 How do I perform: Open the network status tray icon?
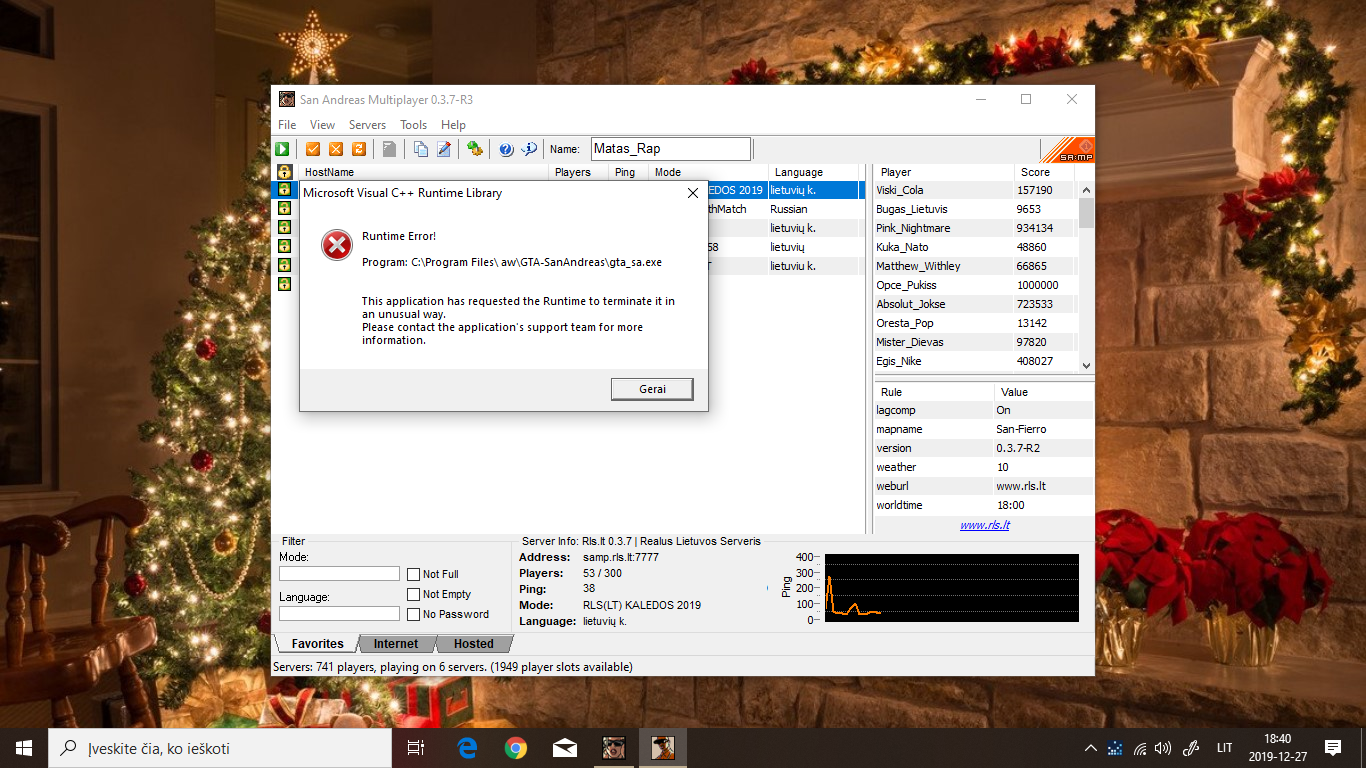tap(1139, 747)
